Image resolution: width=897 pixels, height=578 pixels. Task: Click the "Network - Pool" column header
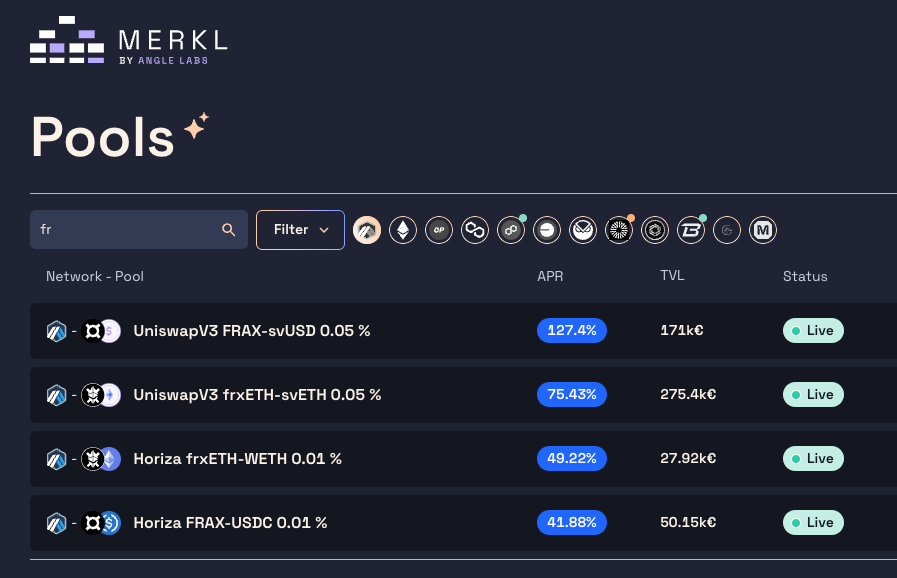(95, 276)
